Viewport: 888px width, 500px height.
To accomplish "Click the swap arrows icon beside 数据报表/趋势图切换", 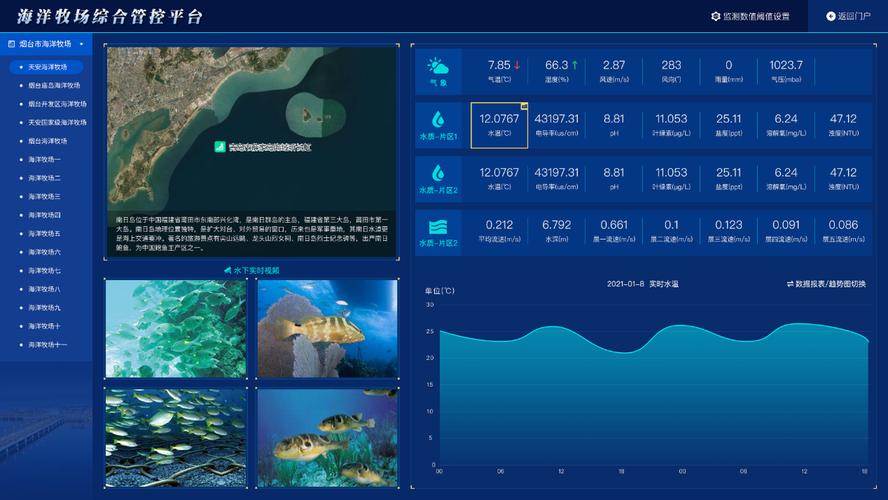I will [790, 284].
